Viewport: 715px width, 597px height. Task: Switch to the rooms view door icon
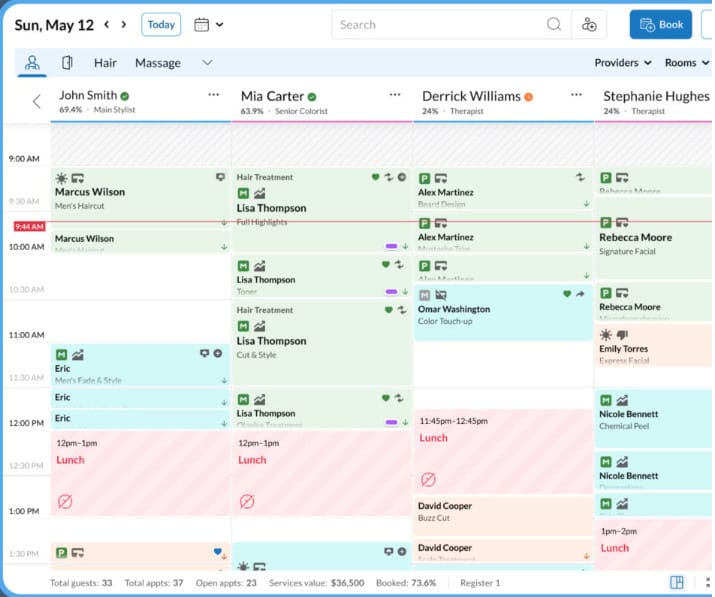(x=67, y=63)
